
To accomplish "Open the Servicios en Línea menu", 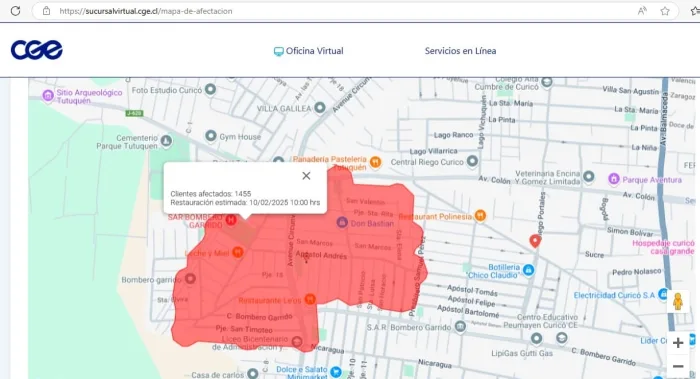I will pyautogui.click(x=460, y=51).
